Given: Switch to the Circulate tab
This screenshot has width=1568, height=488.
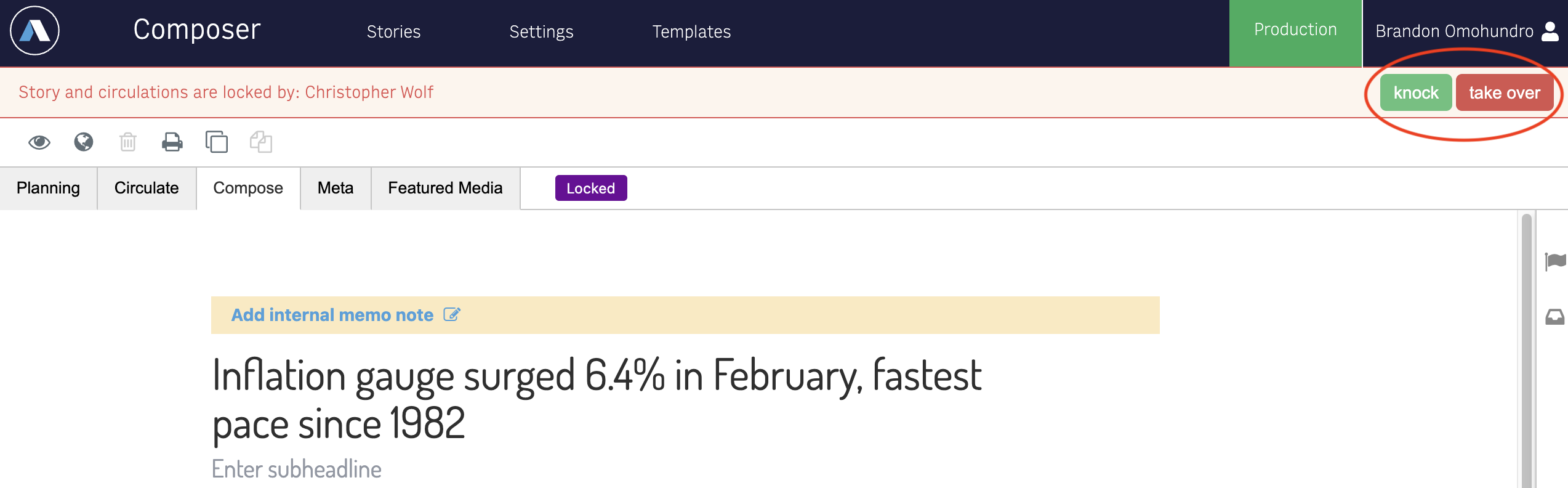Looking at the screenshot, I should [x=147, y=188].
